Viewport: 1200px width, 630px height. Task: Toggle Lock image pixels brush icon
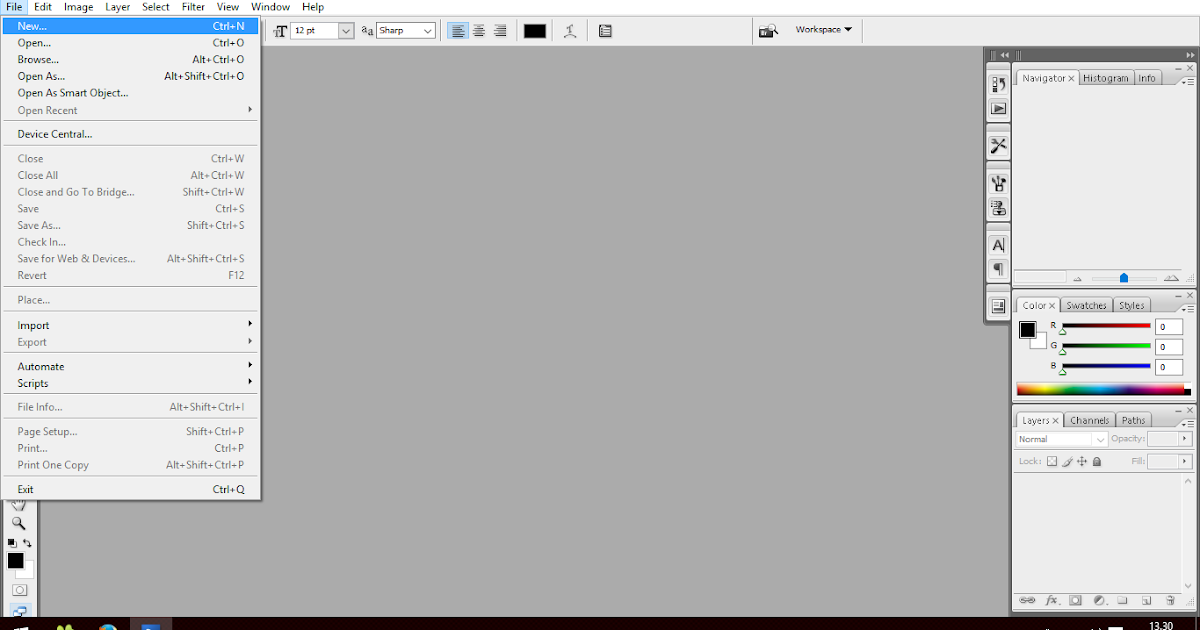pyautogui.click(x=1067, y=462)
